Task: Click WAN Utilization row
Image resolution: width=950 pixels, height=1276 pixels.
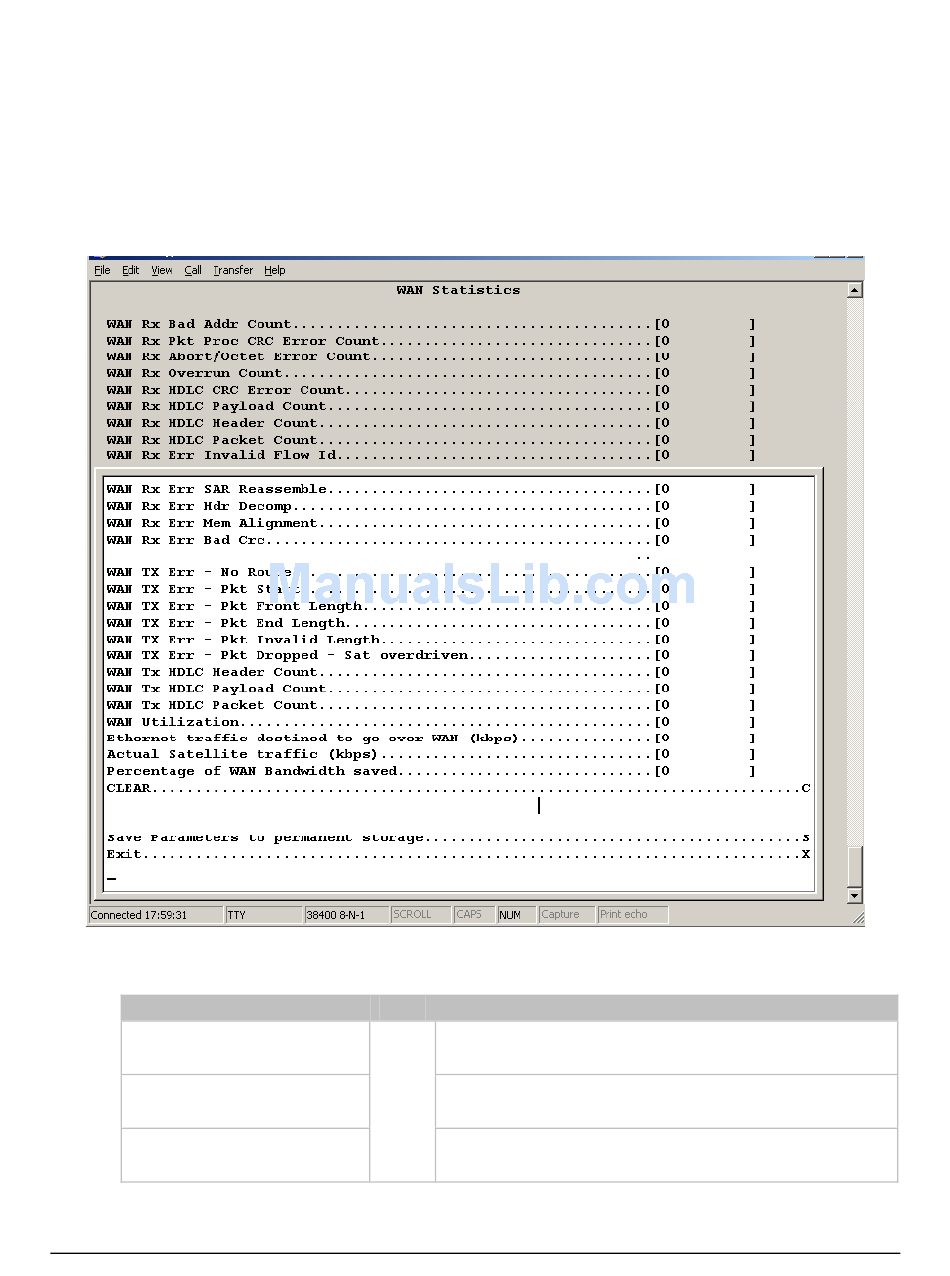Action: pos(431,722)
